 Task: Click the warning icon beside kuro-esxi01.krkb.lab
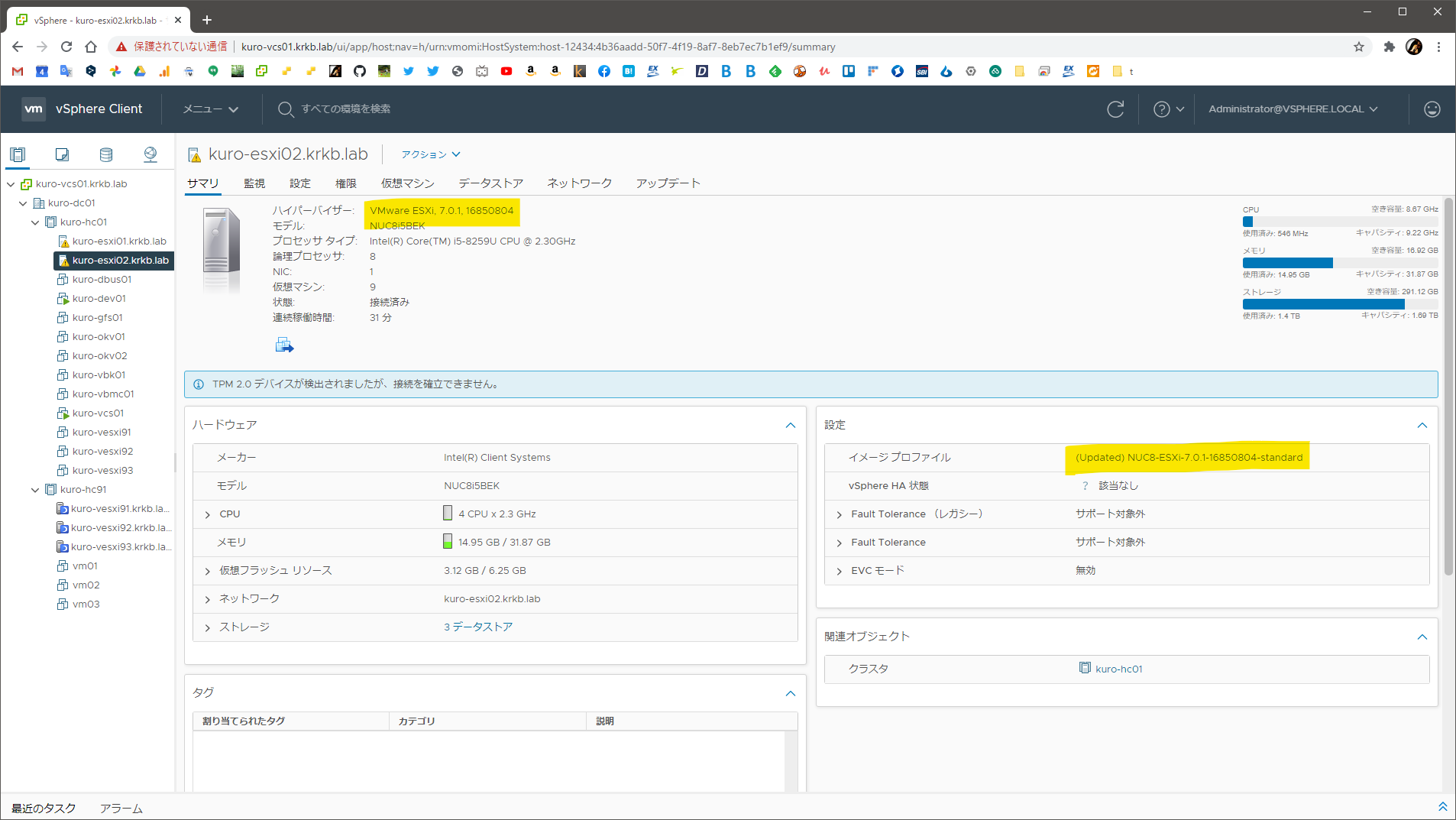pyautogui.click(x=65, y=241)
